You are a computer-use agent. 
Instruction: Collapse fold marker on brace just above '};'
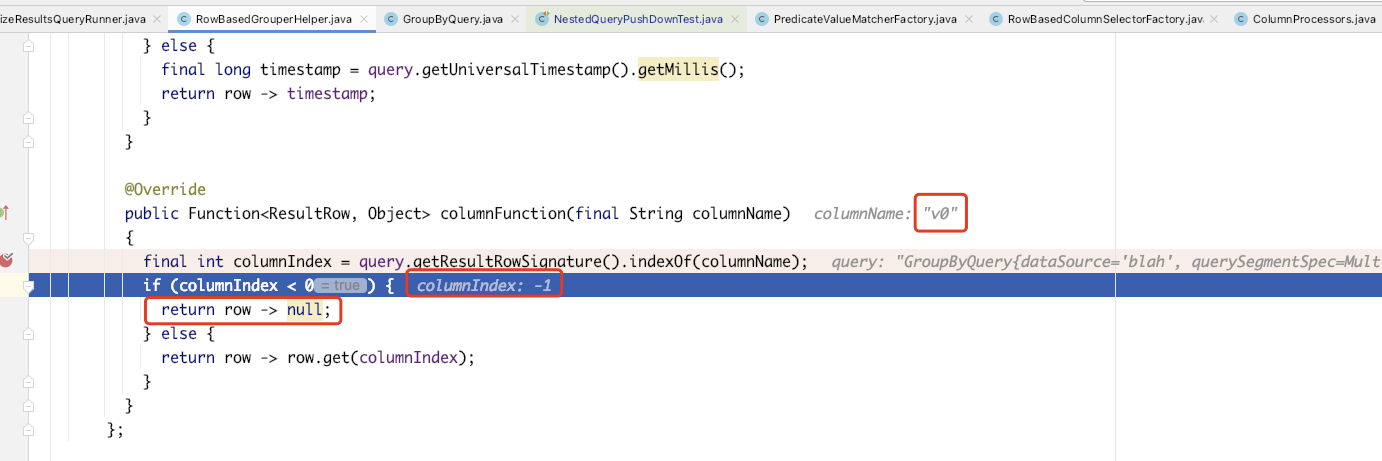pyautogui.click(x=29, y=405)
